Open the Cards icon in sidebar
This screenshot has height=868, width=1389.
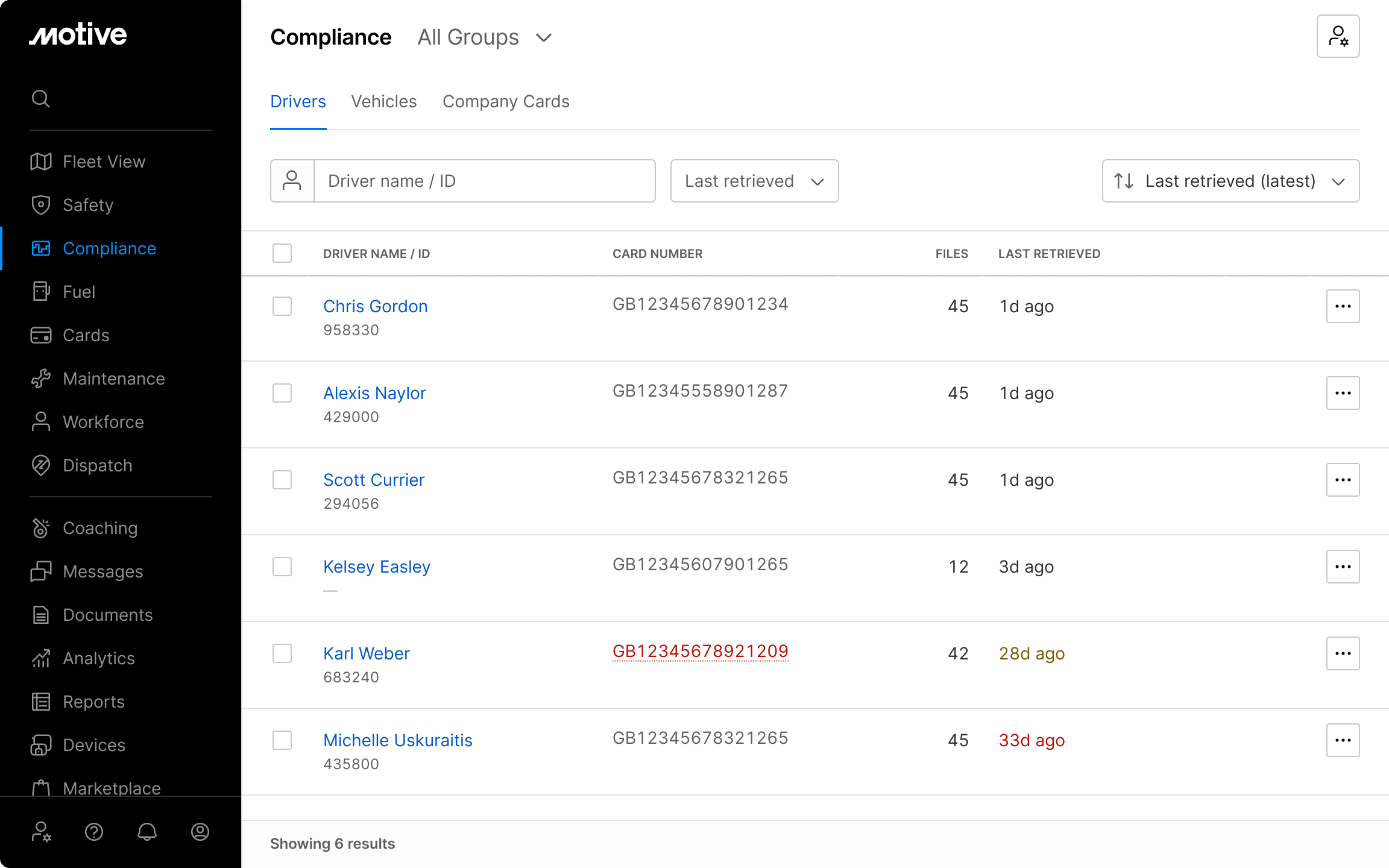point(41,335)
